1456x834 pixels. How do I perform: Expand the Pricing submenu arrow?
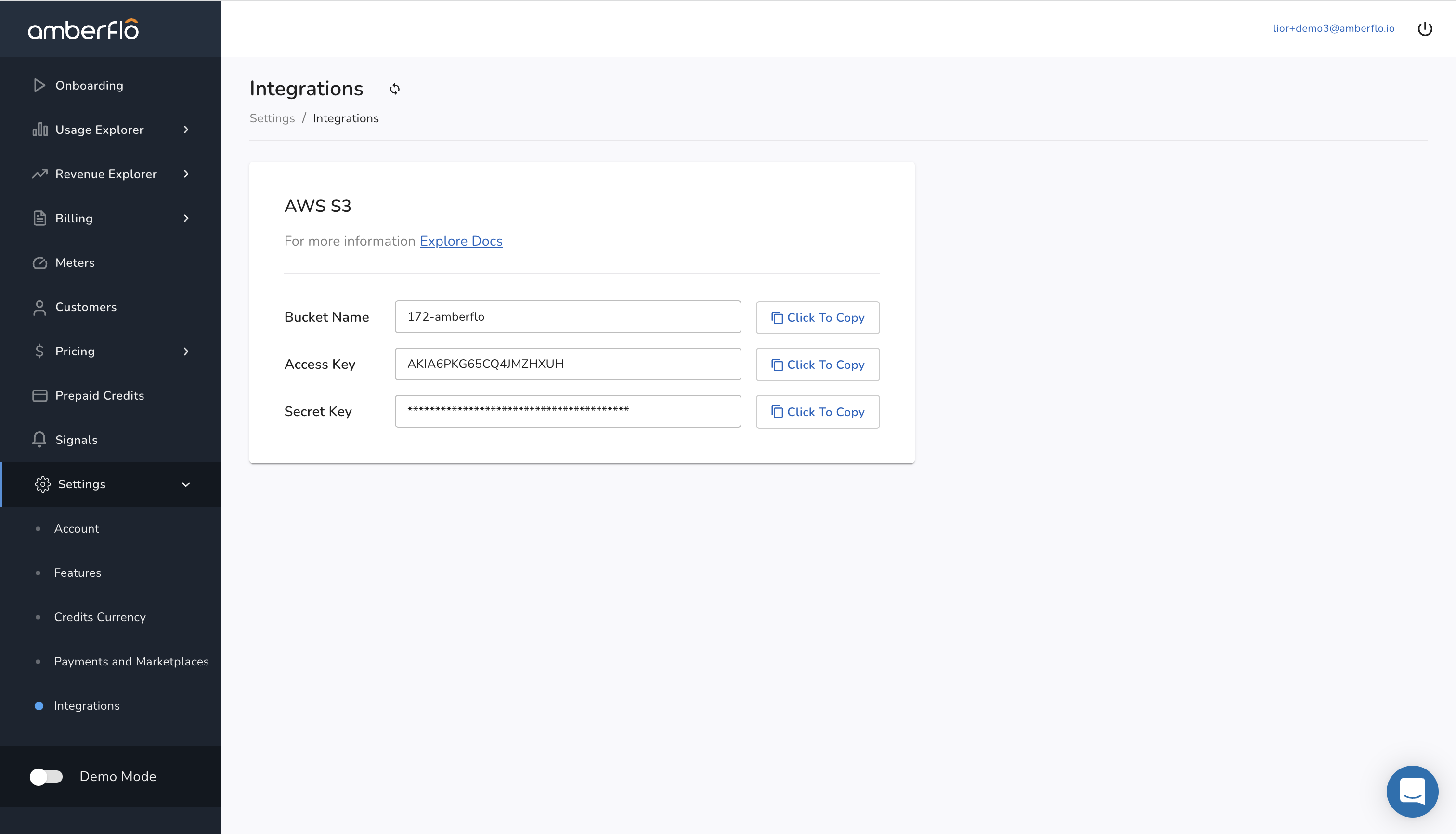pos(186,352)
